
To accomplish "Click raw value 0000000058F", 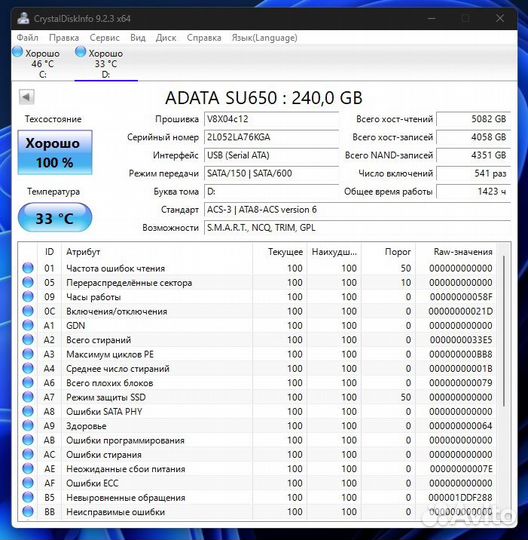I will tap(461, 297).
